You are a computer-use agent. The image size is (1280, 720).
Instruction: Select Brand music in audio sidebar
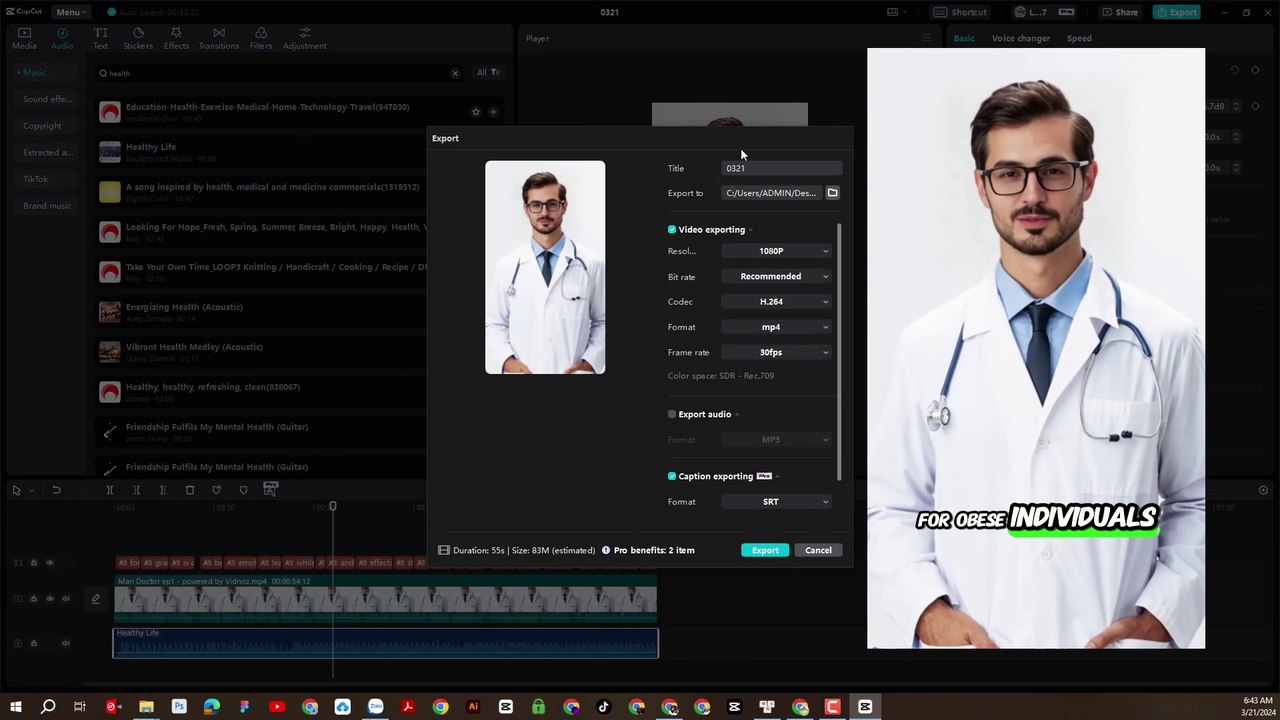47,206
